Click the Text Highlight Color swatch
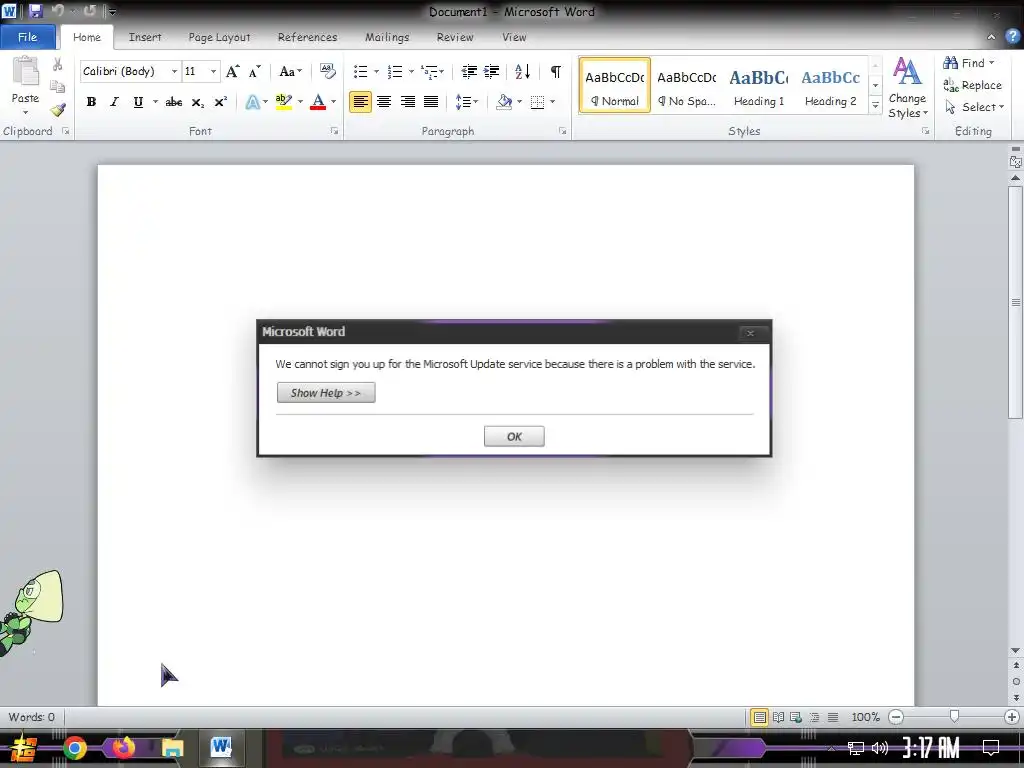This screenshot has height=768, width=1024. click(283, 102)
